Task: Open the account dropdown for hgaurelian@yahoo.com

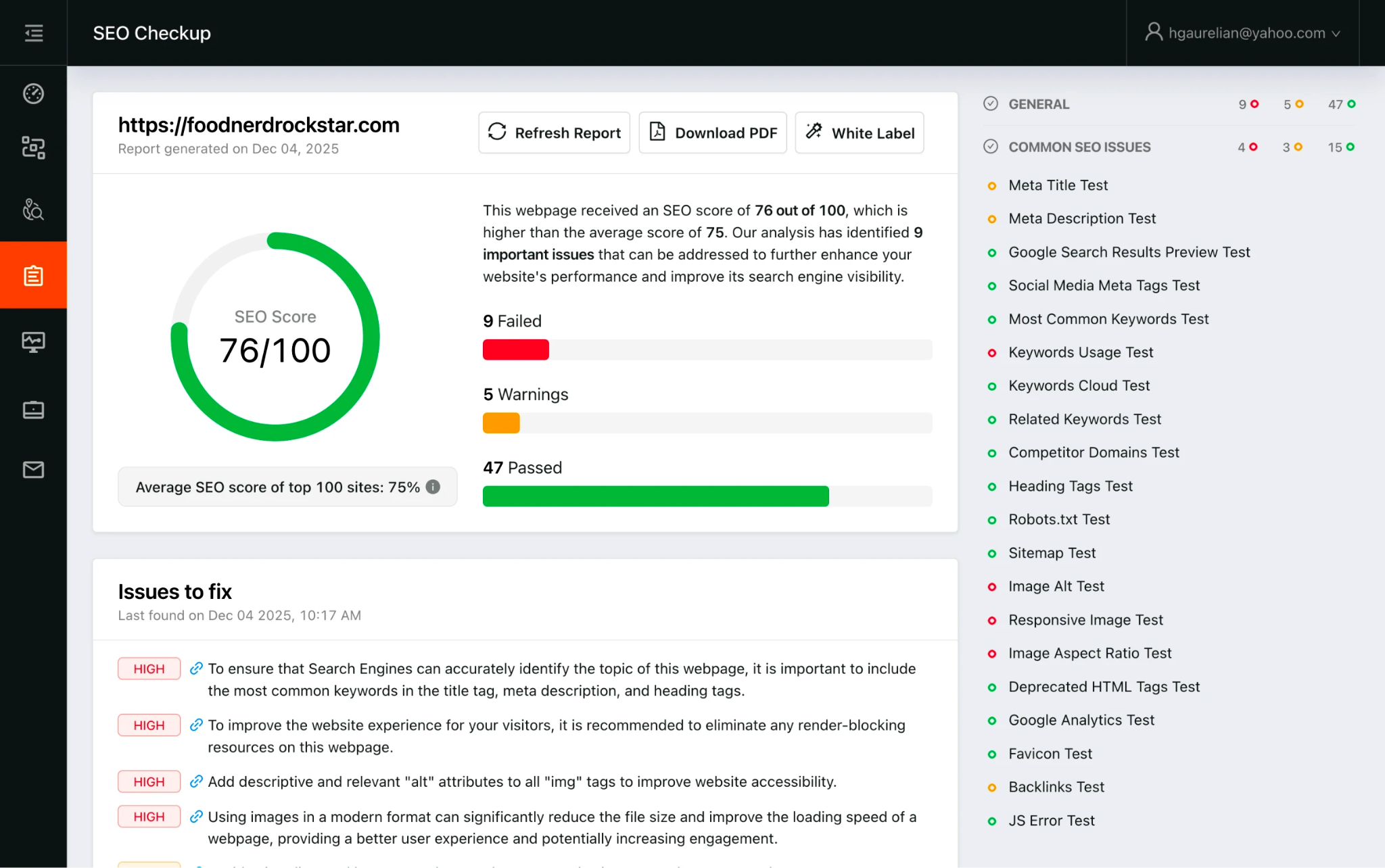Action: click(1243, 32)
